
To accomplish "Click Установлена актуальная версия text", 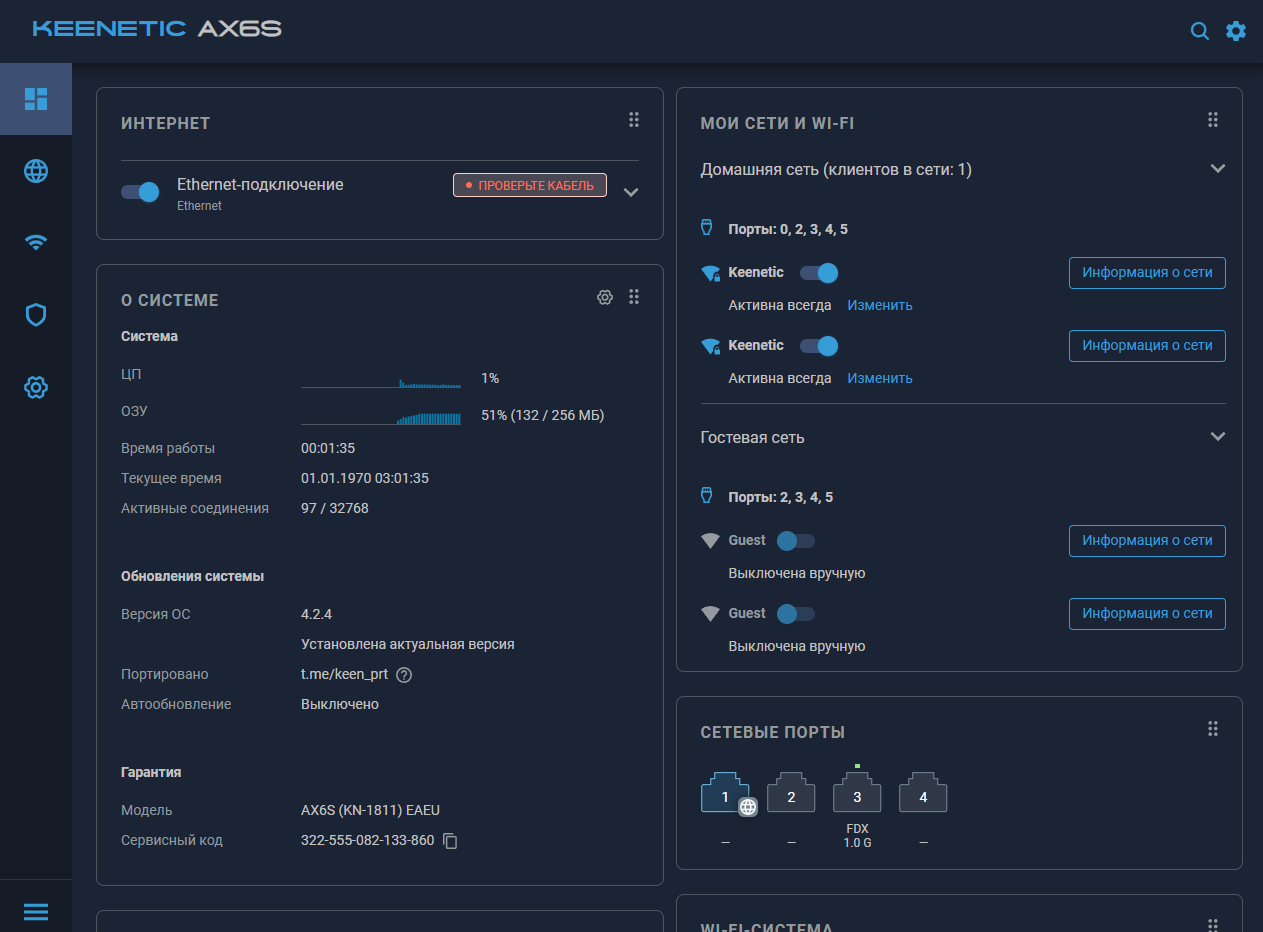I will click(408, 645).
